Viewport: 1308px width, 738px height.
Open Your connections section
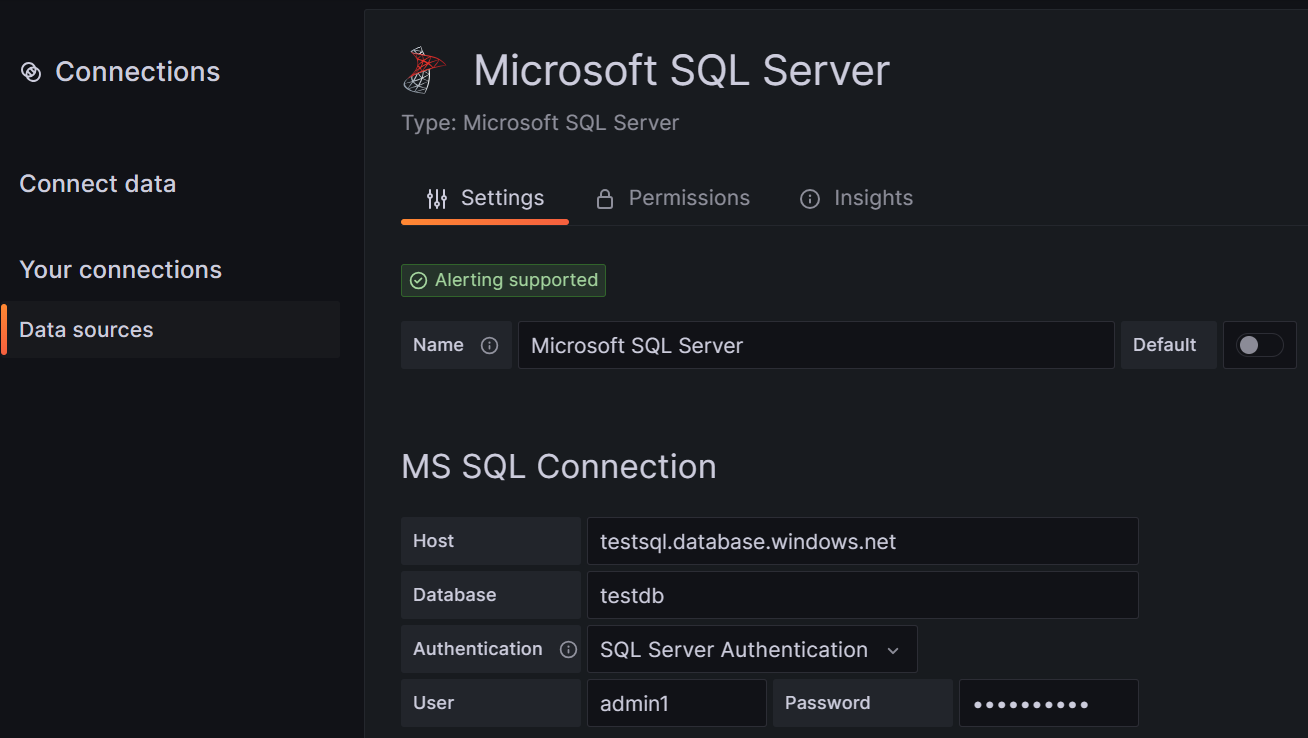(121, 270)
